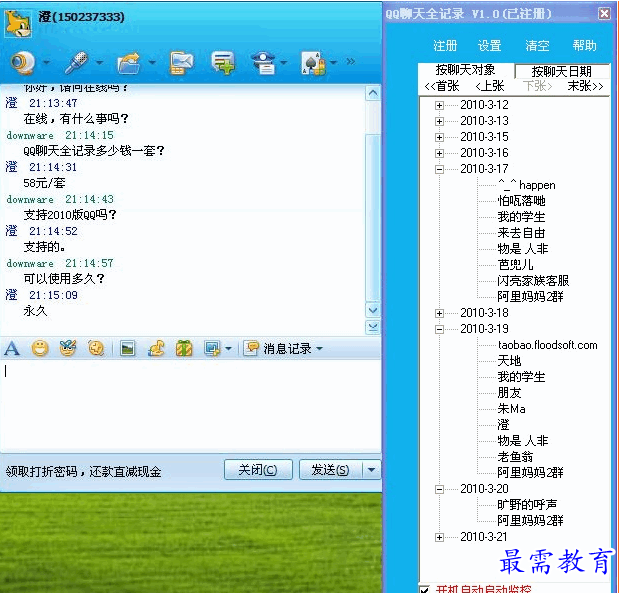Send a file with folder icon
This screenshot has height=593, width=621.
click(x=129, y=63)
